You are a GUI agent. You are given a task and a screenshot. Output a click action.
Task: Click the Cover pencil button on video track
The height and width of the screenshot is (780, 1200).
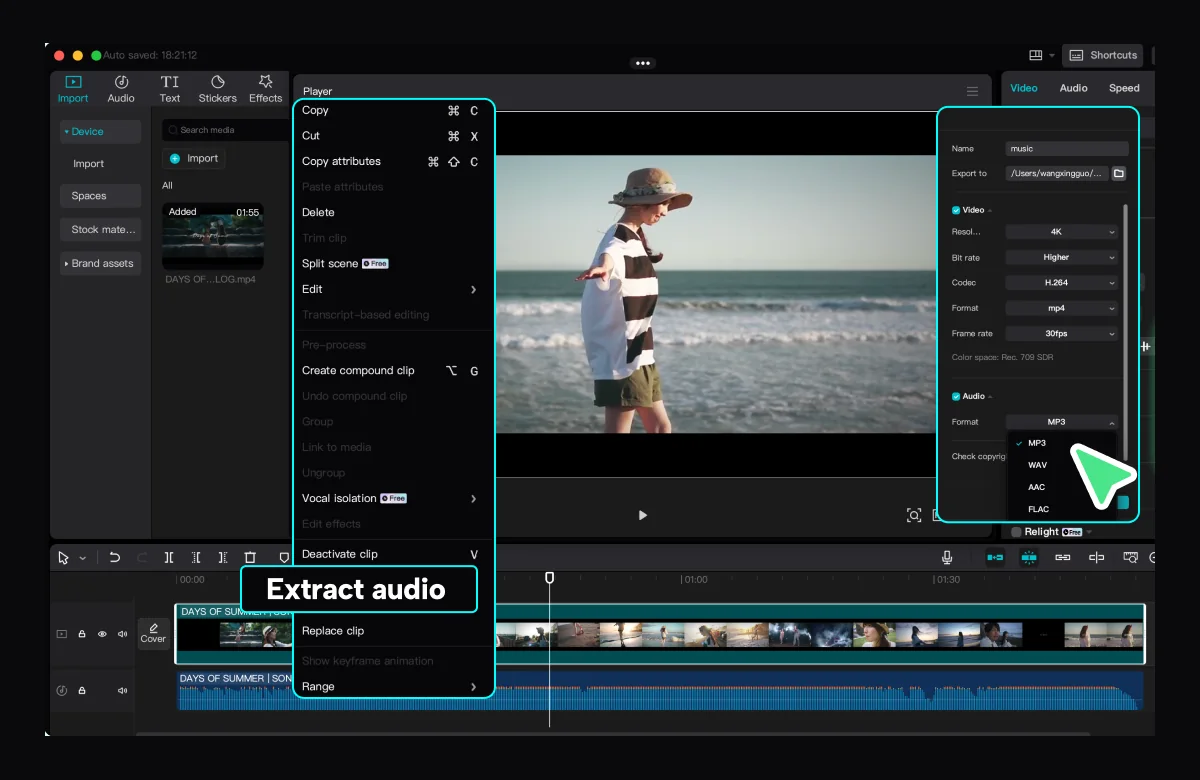click(153, 633)
